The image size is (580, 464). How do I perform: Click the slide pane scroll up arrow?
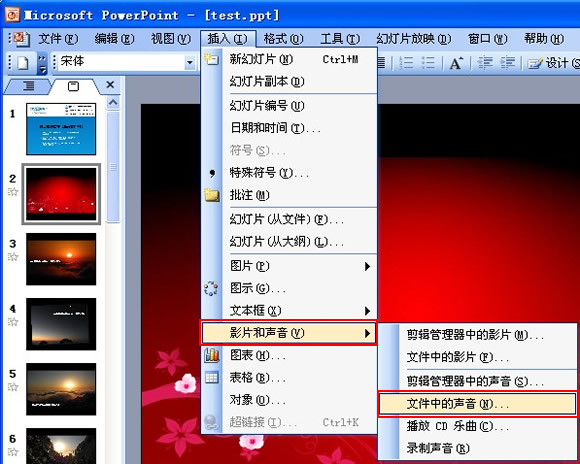tap(113, 102)
